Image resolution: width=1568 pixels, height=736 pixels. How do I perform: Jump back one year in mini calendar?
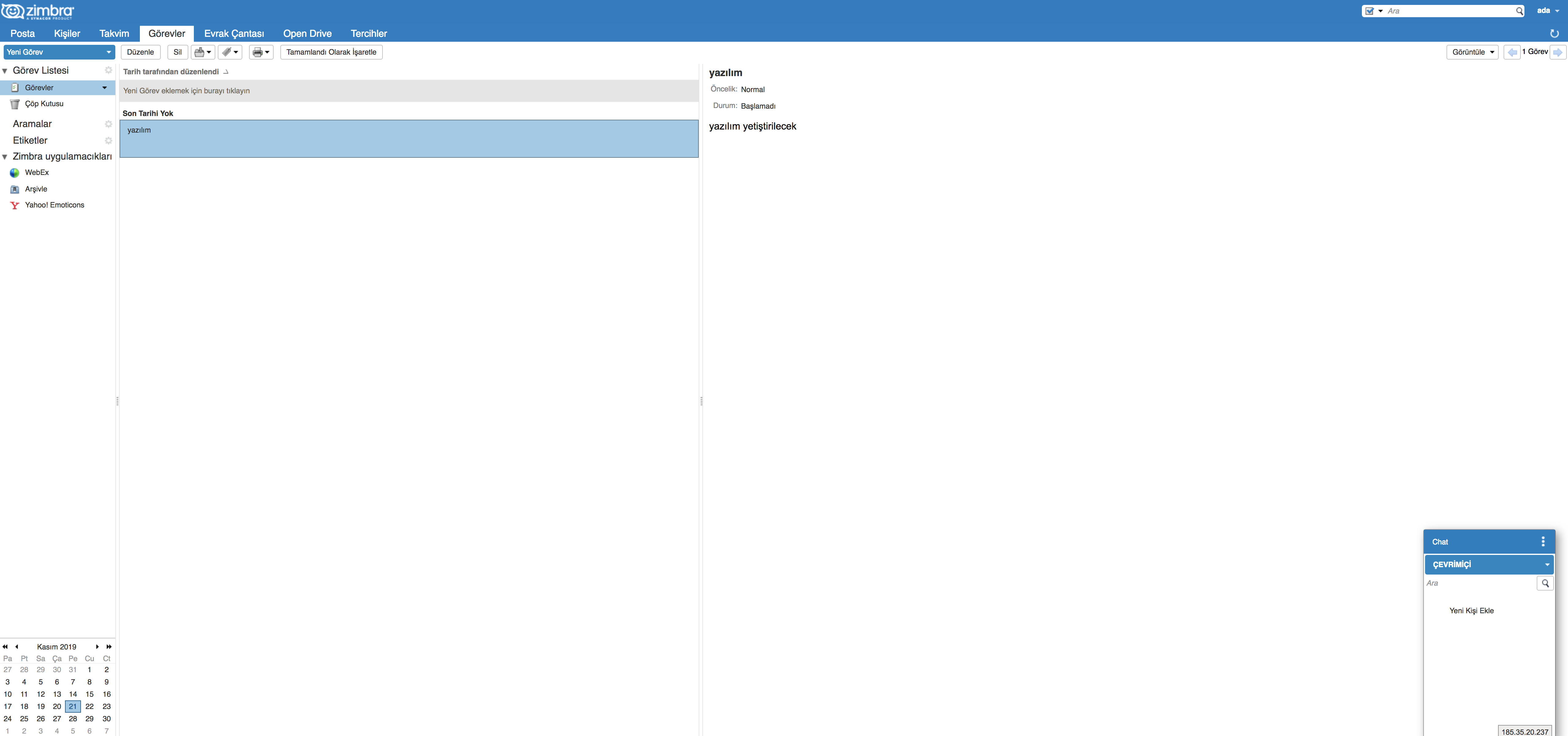point(6,646)
